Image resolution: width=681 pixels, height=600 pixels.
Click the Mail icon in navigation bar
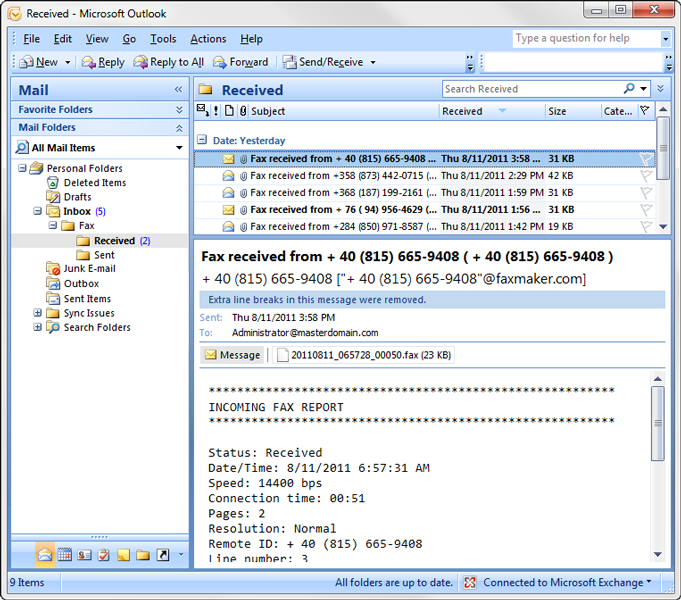45,555
